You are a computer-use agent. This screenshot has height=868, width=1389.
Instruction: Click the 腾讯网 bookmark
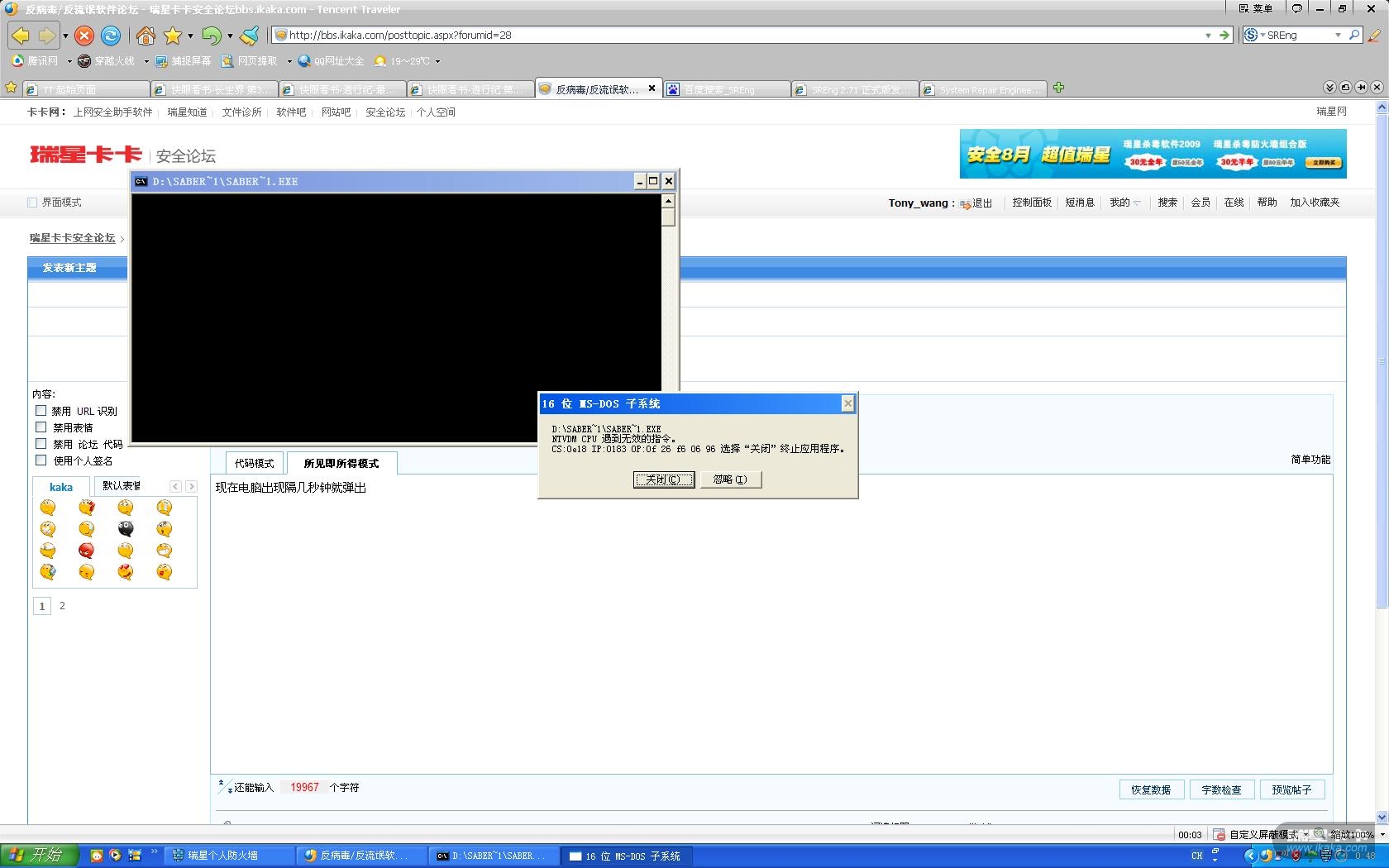coord(35,61)
